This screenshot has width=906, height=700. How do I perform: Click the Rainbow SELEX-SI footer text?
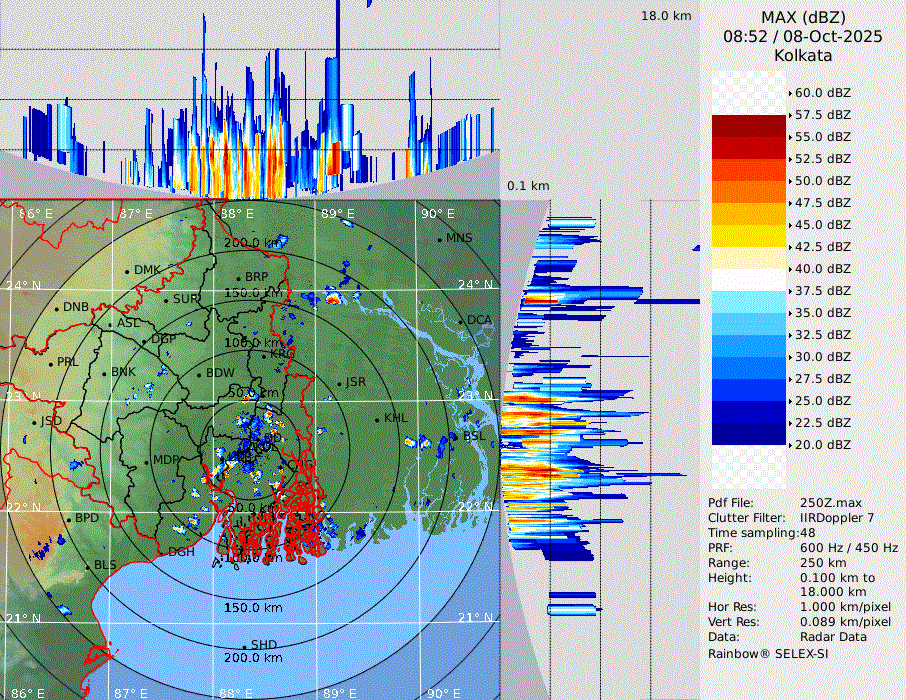coord(768,653)
